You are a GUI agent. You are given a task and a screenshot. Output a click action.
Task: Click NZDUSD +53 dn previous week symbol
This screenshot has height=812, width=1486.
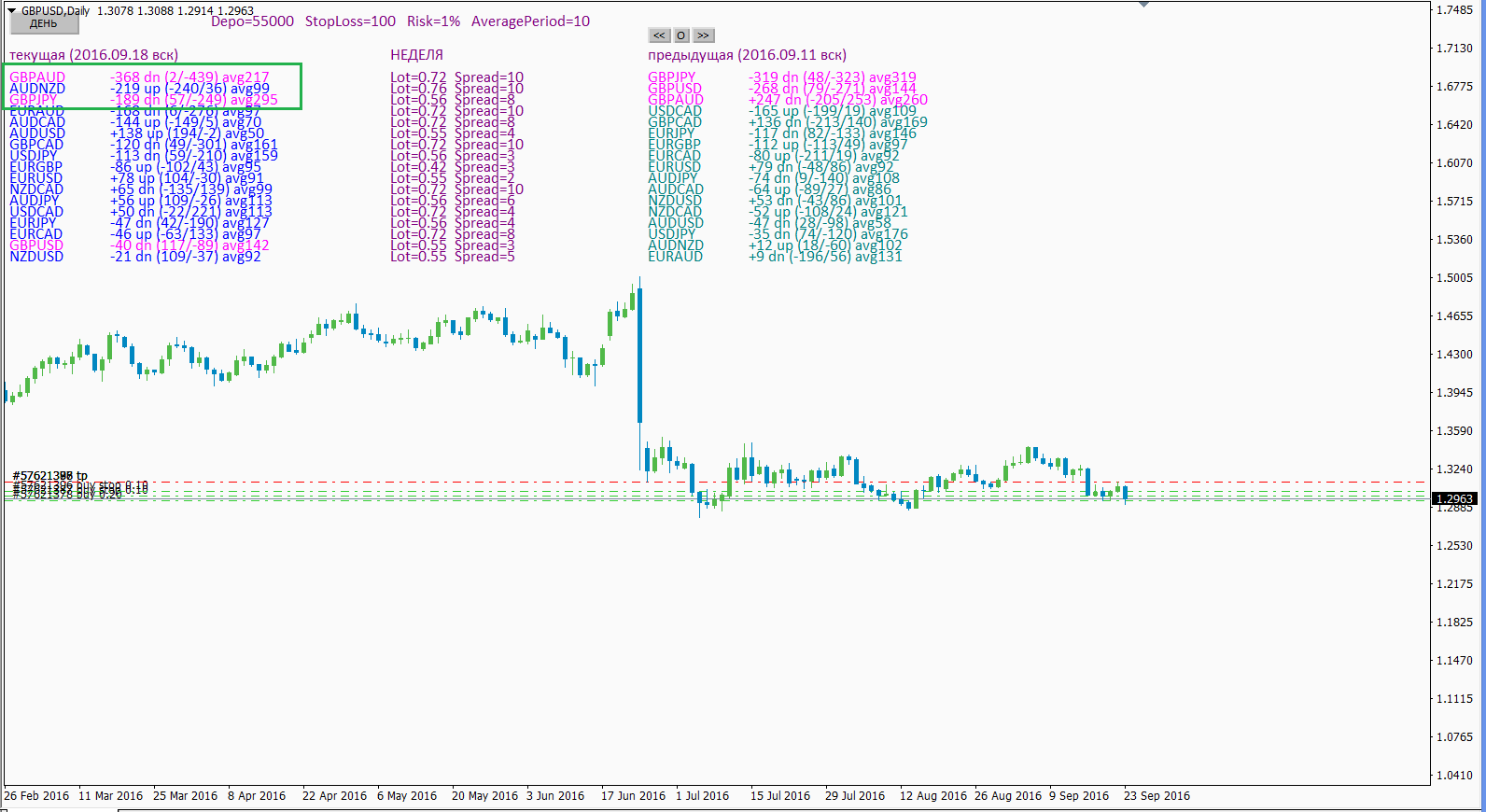[x=675, y=201]
